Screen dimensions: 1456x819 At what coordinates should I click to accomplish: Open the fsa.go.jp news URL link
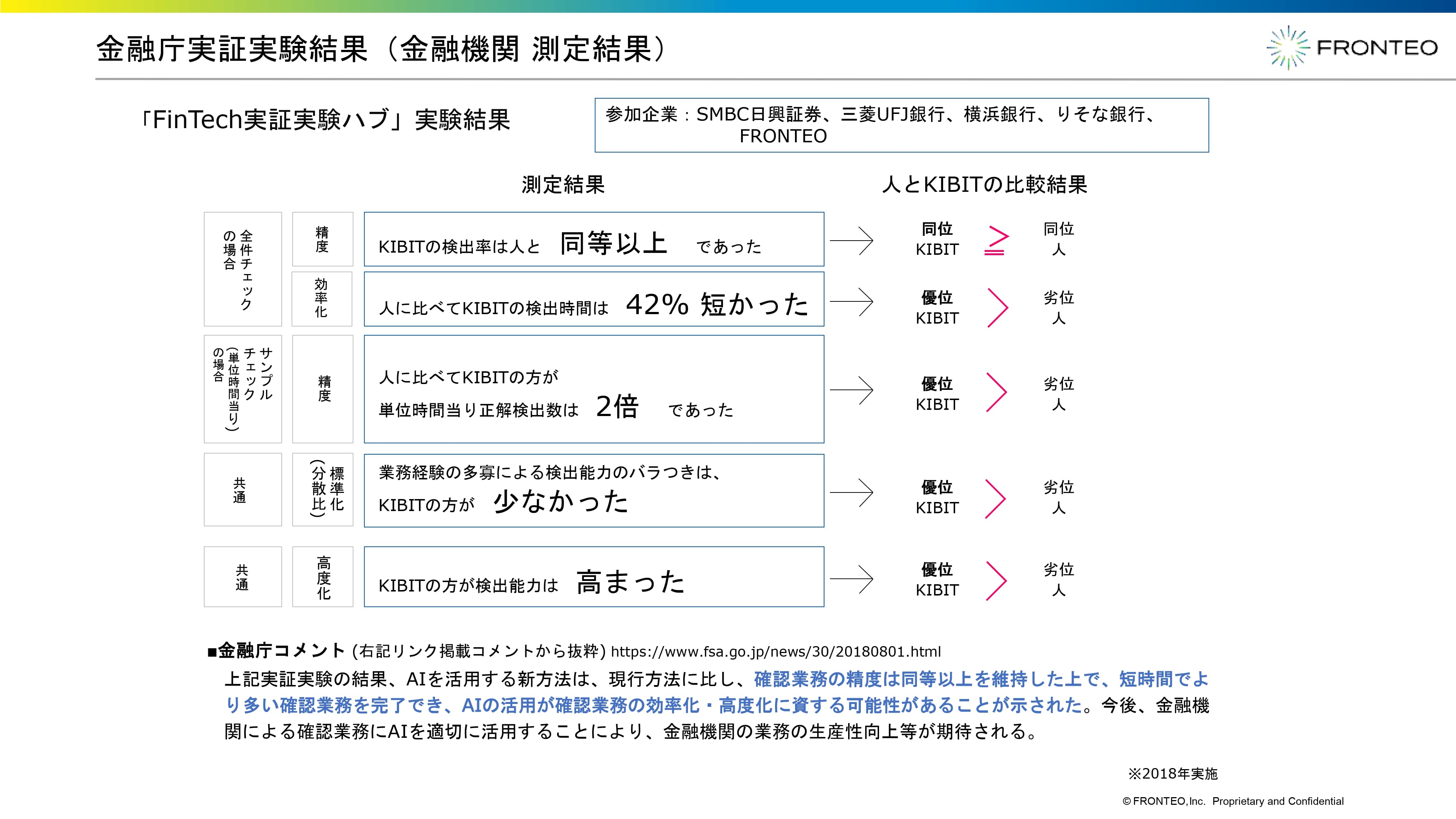(x=776, y=652)
